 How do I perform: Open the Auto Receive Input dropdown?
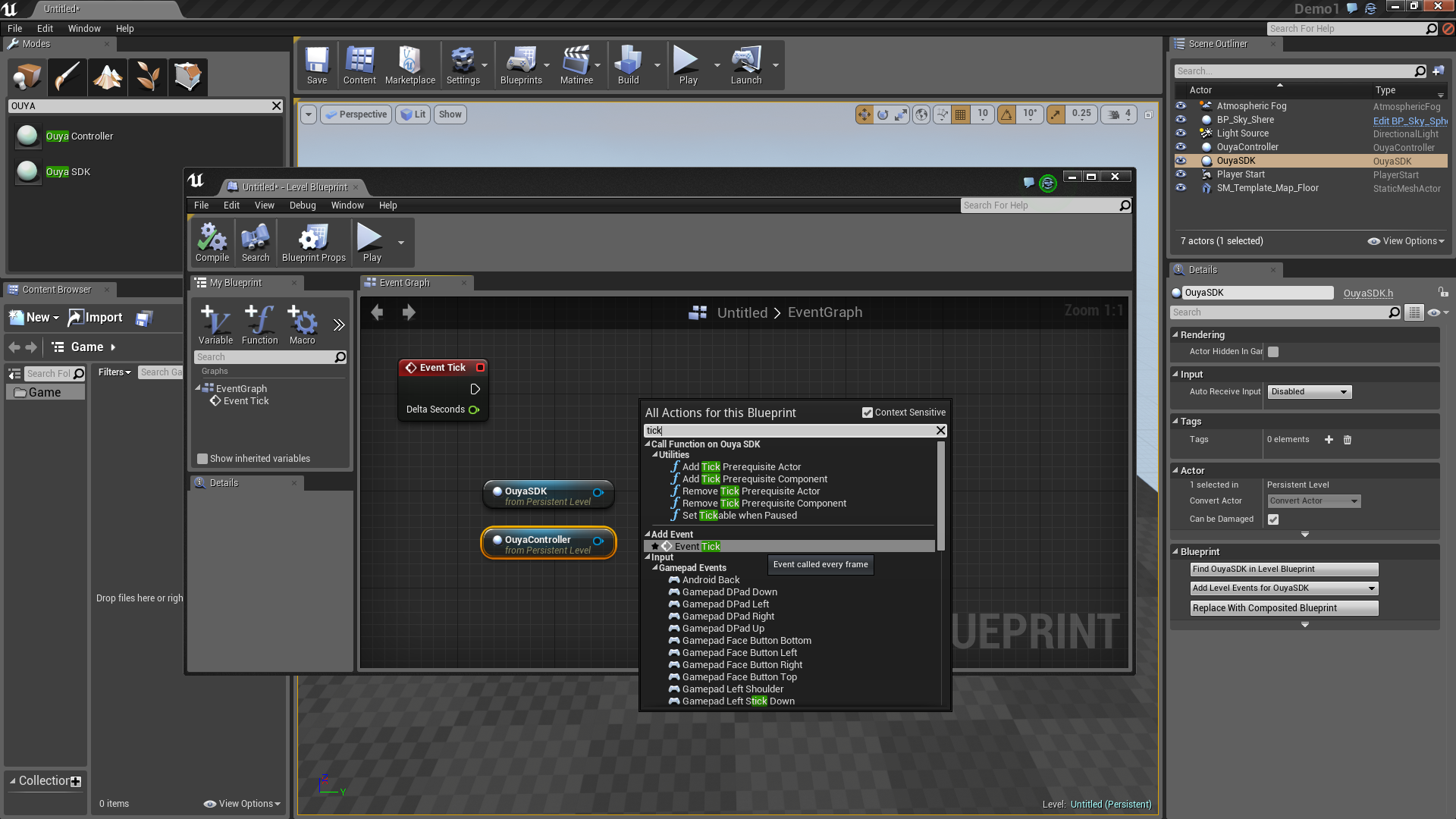[x=1310, y=392]
